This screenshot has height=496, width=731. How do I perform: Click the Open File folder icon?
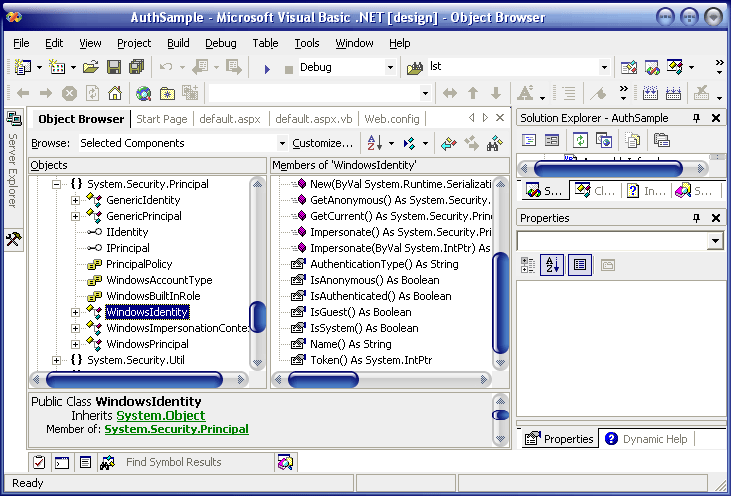pos(91,67)
